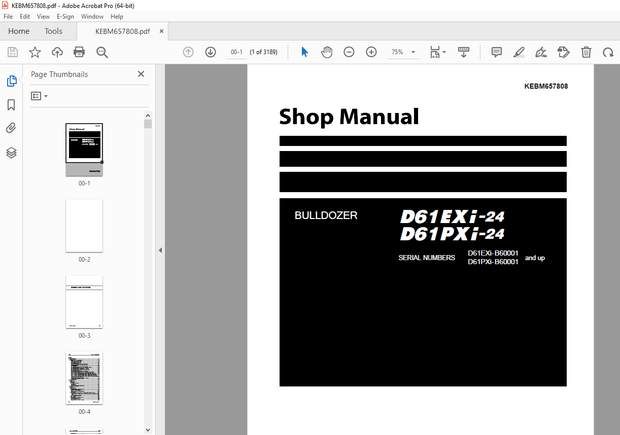Open the E-Sign menu
This screenshot has height=435, width=620.
click(65, 17)
